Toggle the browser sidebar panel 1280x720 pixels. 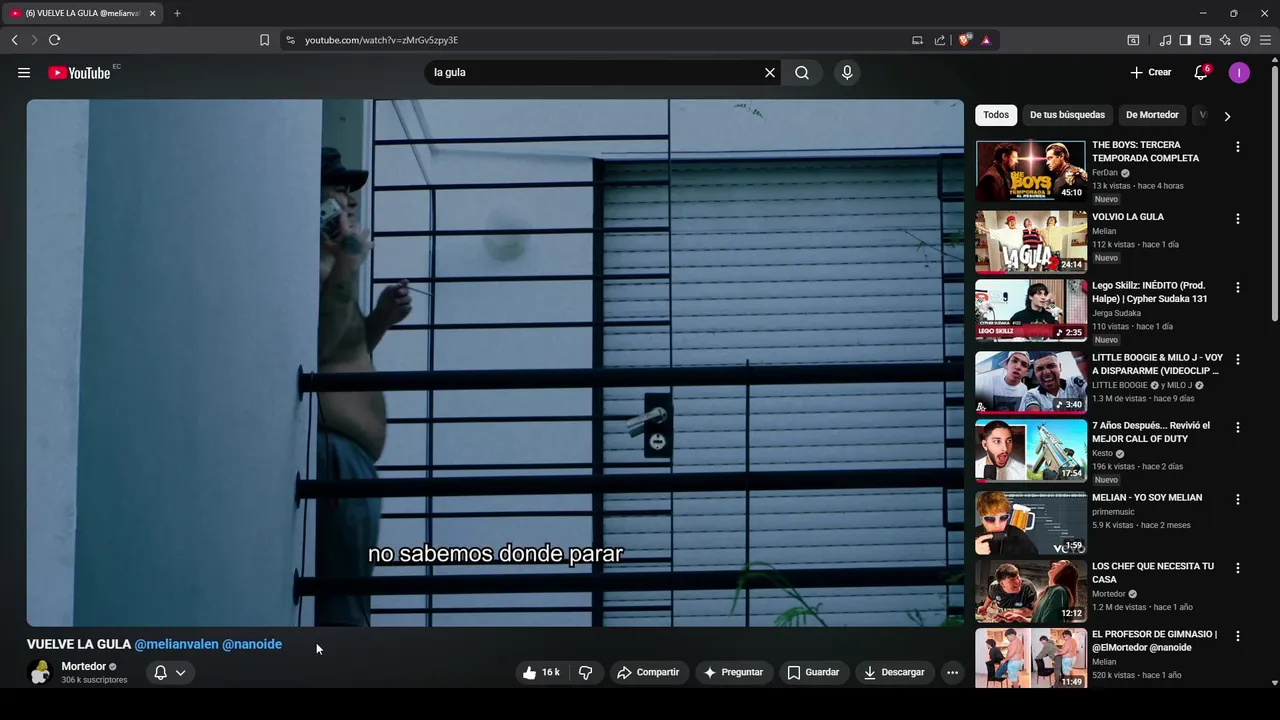[1185, 40]
